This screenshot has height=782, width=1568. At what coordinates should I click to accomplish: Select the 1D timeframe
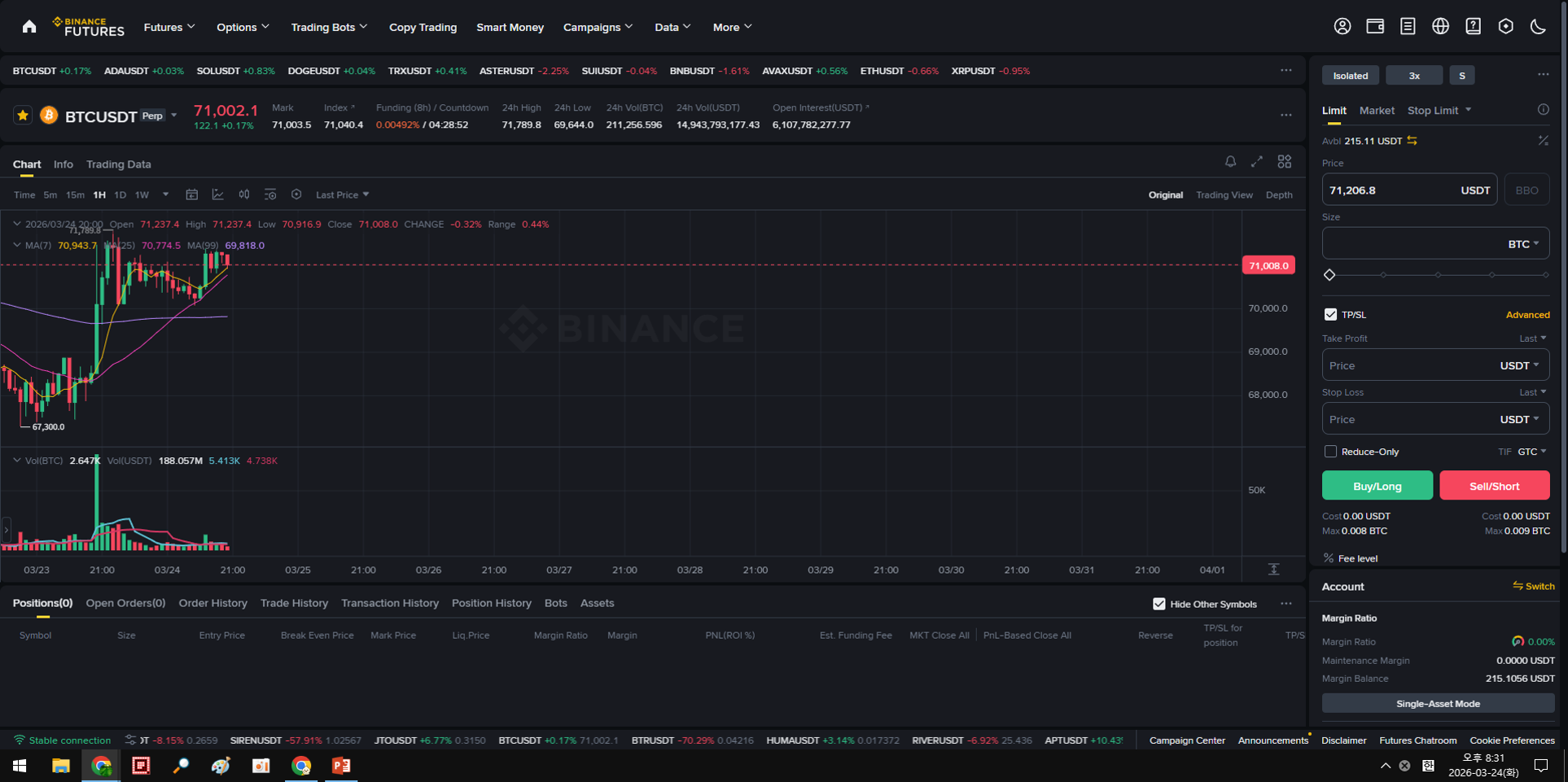pos(120,194)
